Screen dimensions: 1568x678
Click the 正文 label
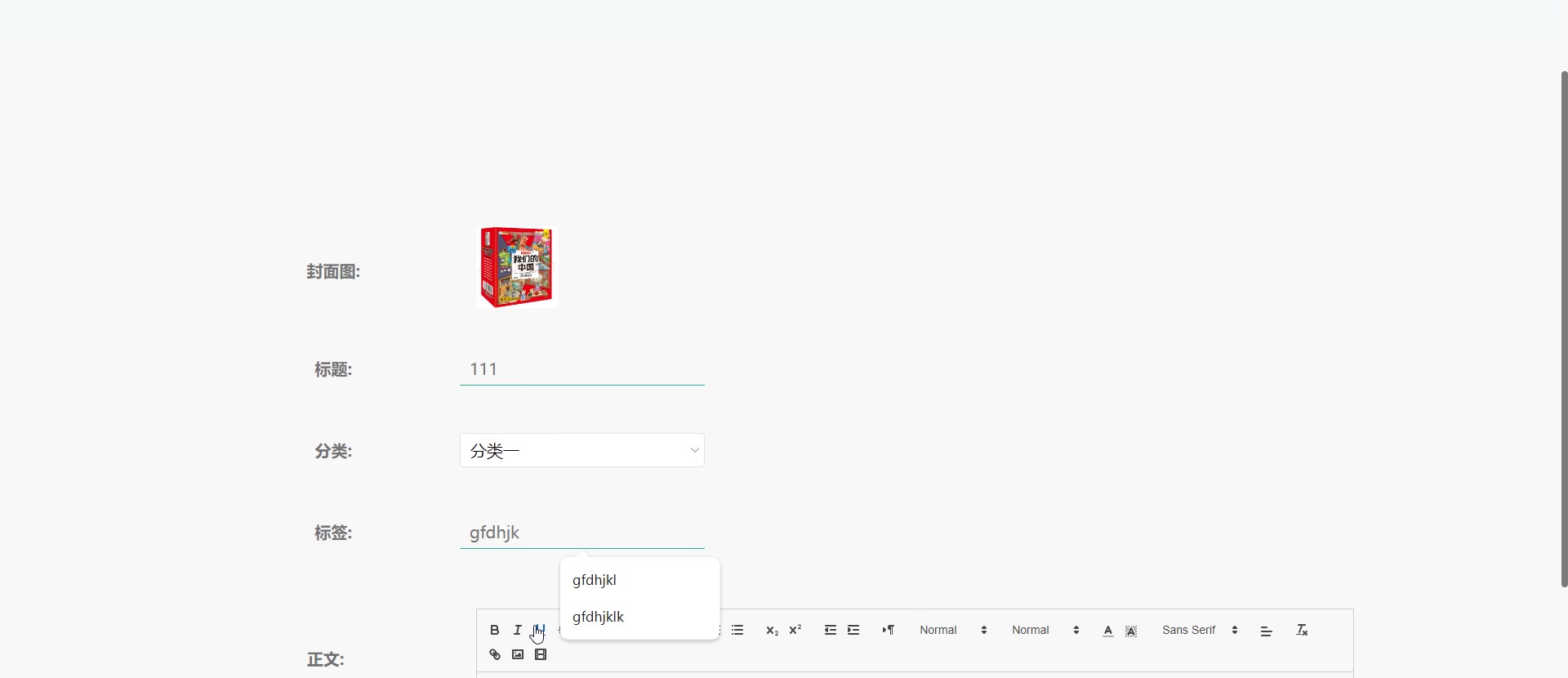[x=325, y=660]
